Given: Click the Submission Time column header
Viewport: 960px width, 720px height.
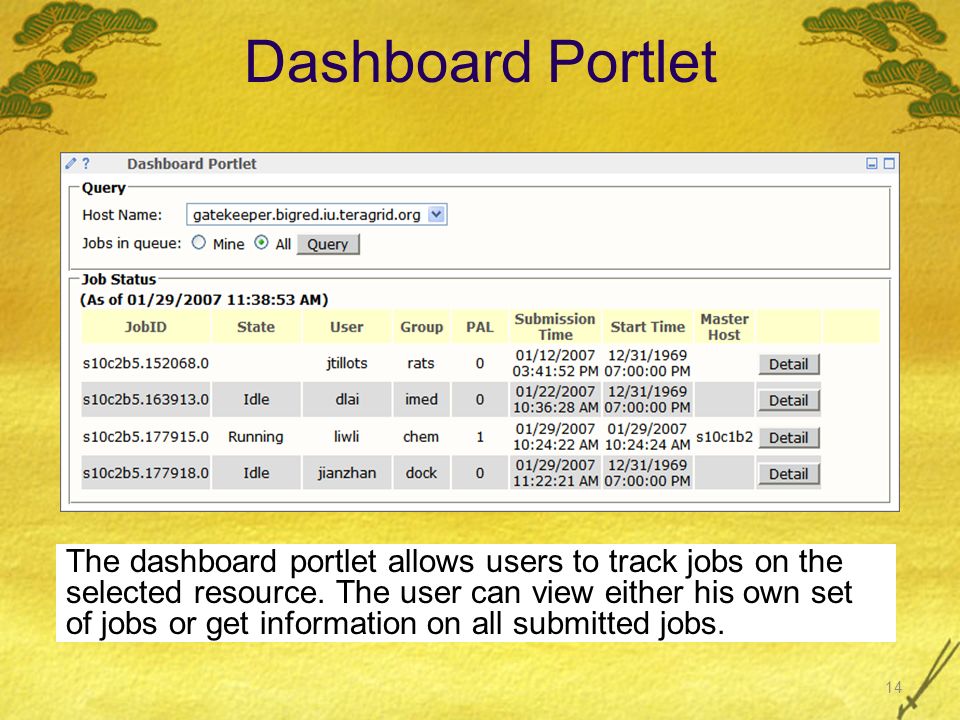Looking at the screenshot, I should coord(555,327).
